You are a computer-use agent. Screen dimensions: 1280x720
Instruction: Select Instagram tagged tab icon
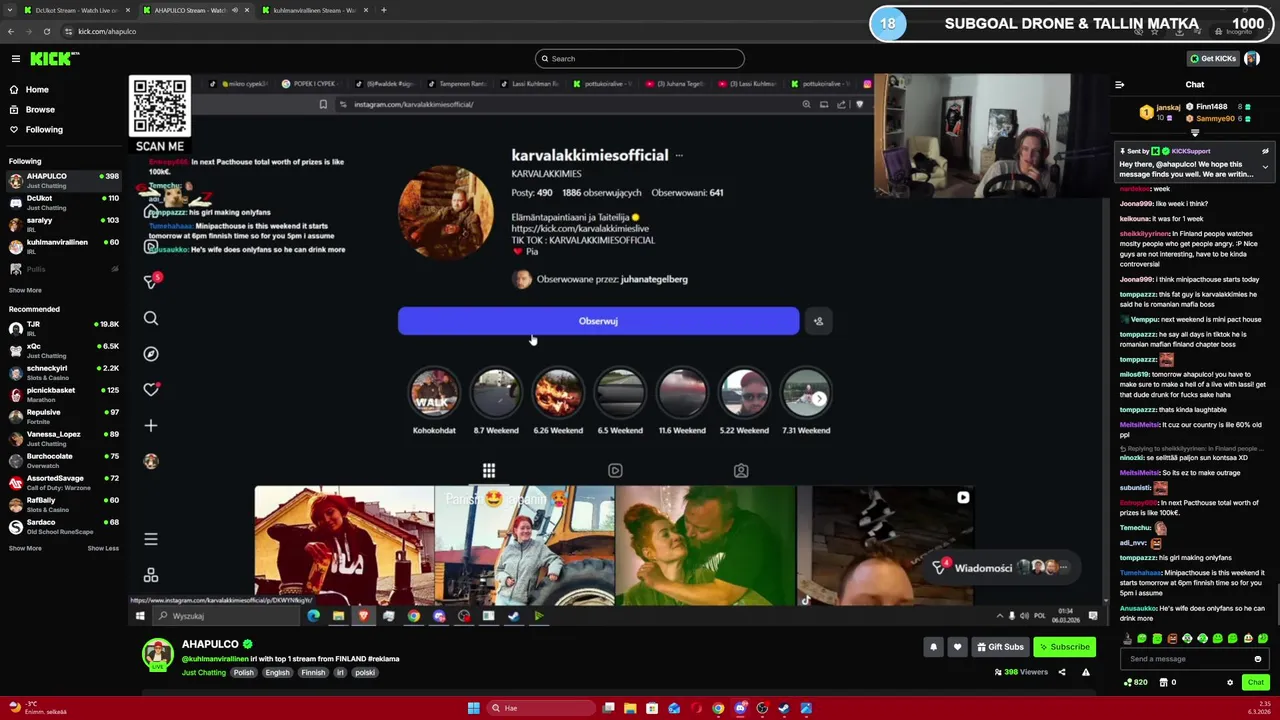pos(741,470)
